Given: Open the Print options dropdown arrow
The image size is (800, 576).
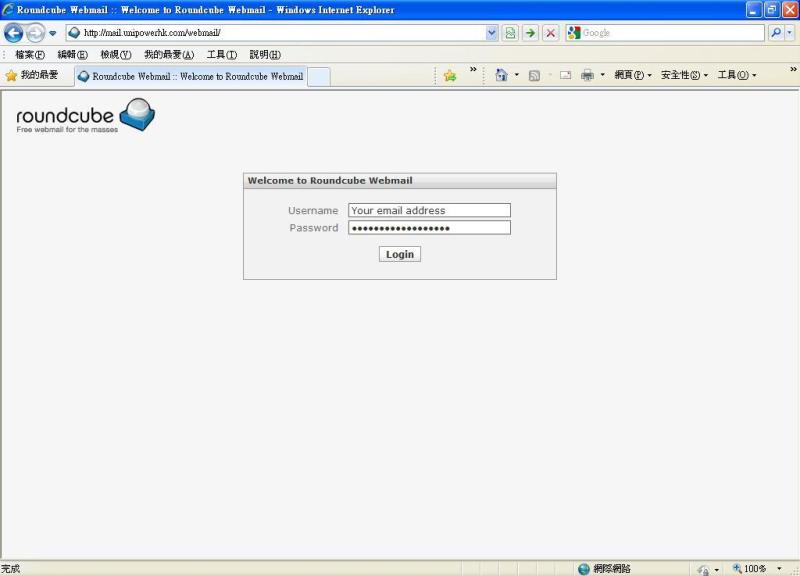Looking at the screenshot, I should coord(603,75).
